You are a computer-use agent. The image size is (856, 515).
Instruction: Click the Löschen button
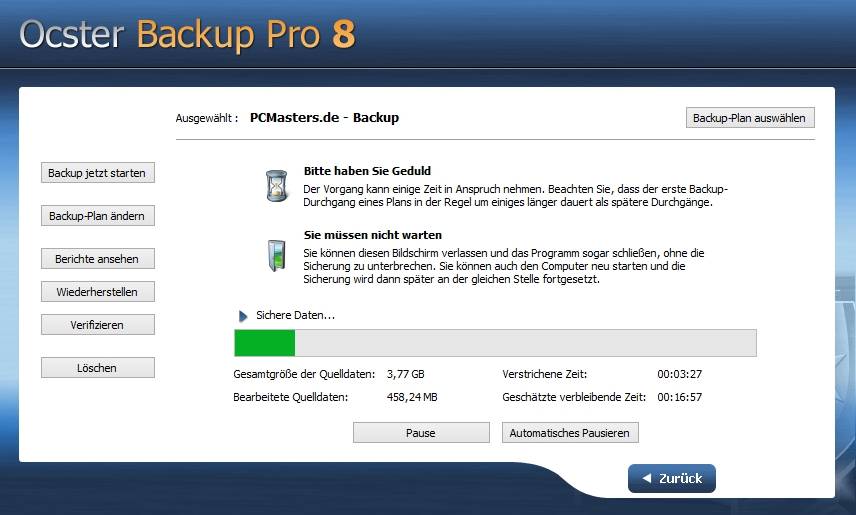click(98, 368)
